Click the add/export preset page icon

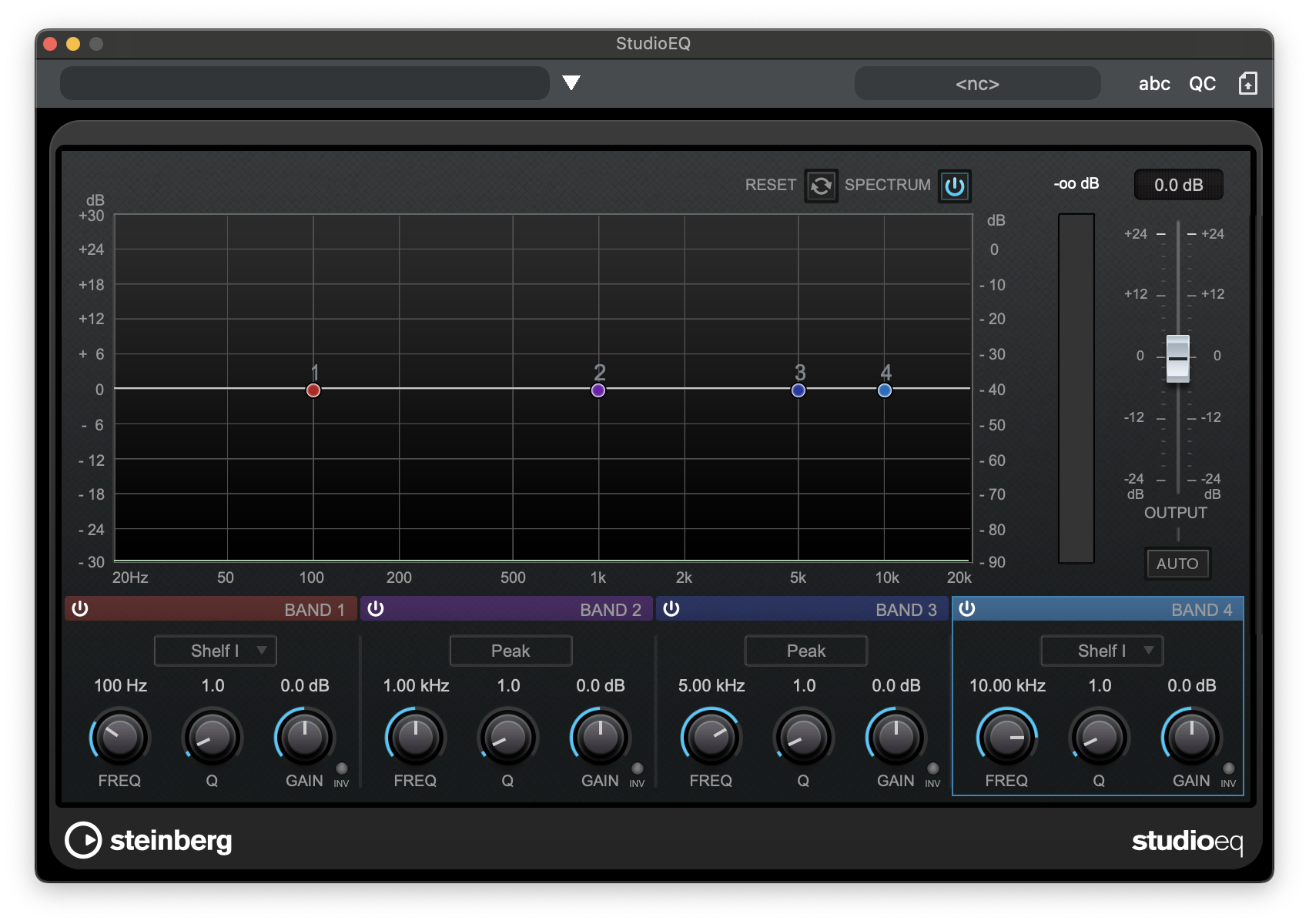[x=1247, y=83]
